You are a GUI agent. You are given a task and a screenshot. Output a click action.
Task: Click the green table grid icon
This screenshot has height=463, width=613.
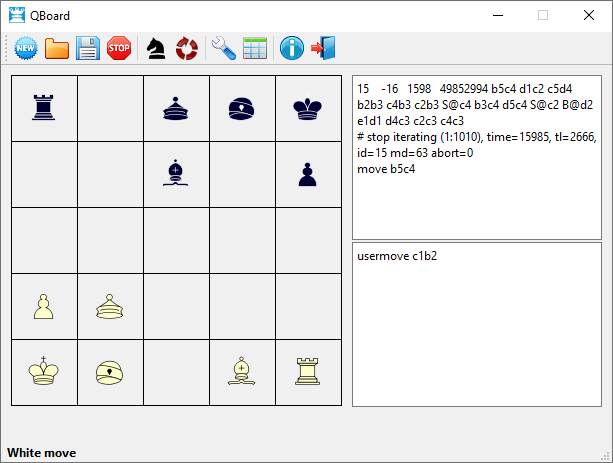point(255,48)
